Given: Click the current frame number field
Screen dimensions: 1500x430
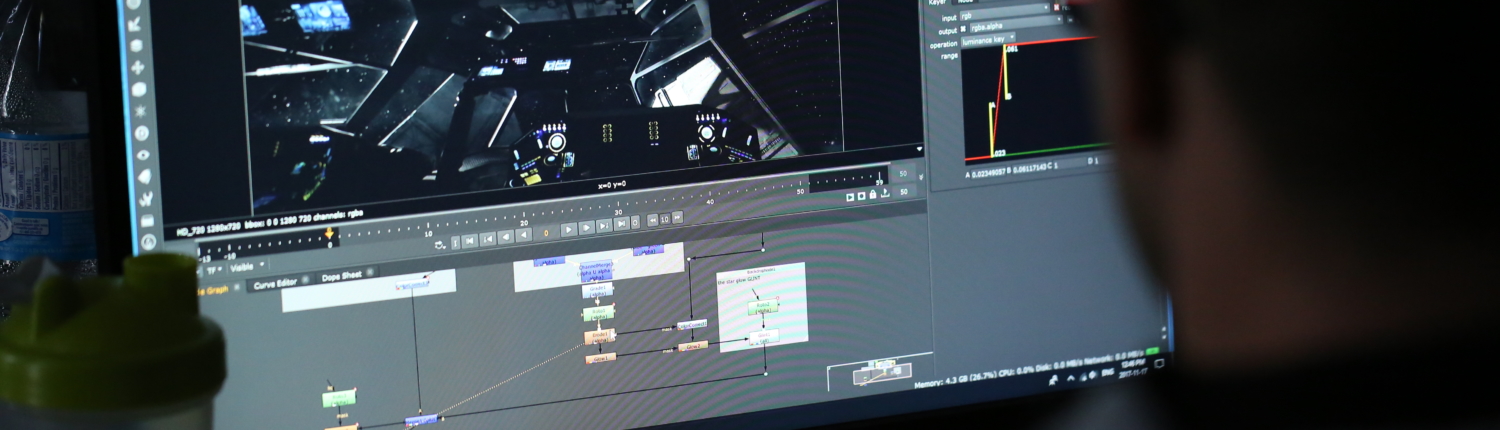Looking at the screenshot, I should click(x=546, y=232).
